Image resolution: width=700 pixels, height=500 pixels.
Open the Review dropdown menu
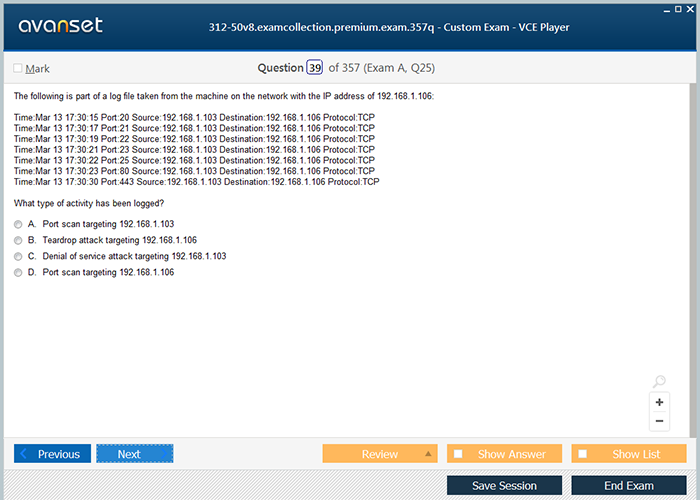(x=429, y=454)
